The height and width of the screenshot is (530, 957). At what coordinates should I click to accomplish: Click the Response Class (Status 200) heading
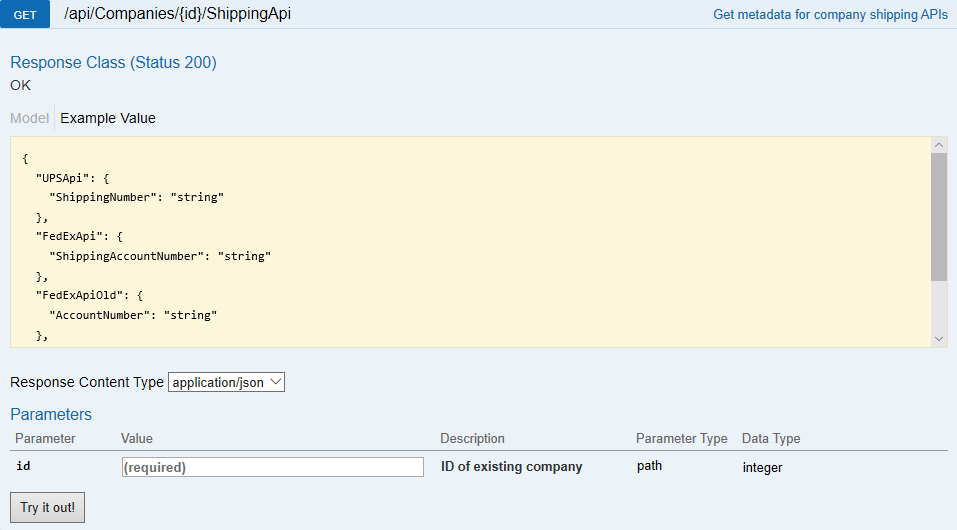(114, 62)
